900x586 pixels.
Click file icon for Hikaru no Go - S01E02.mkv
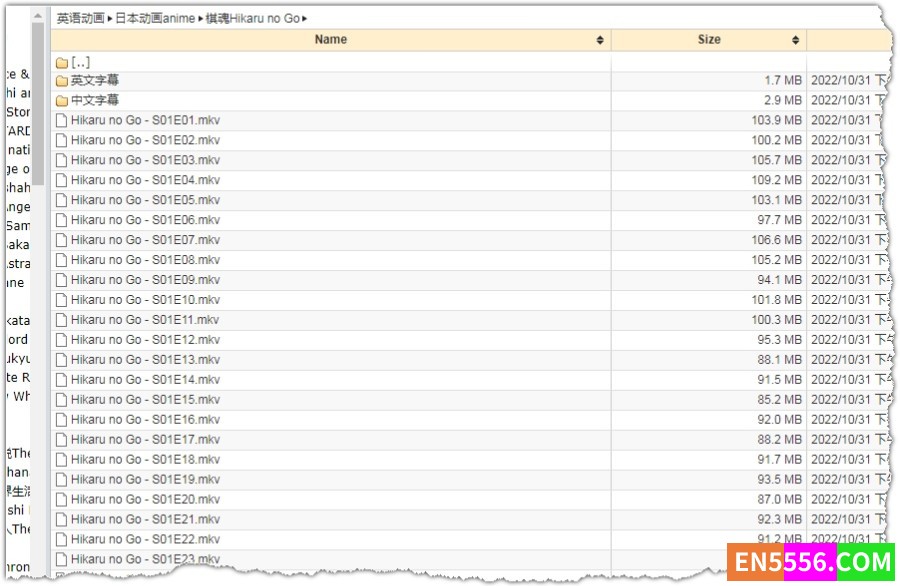pyautogui.click(x=61, y=141)
